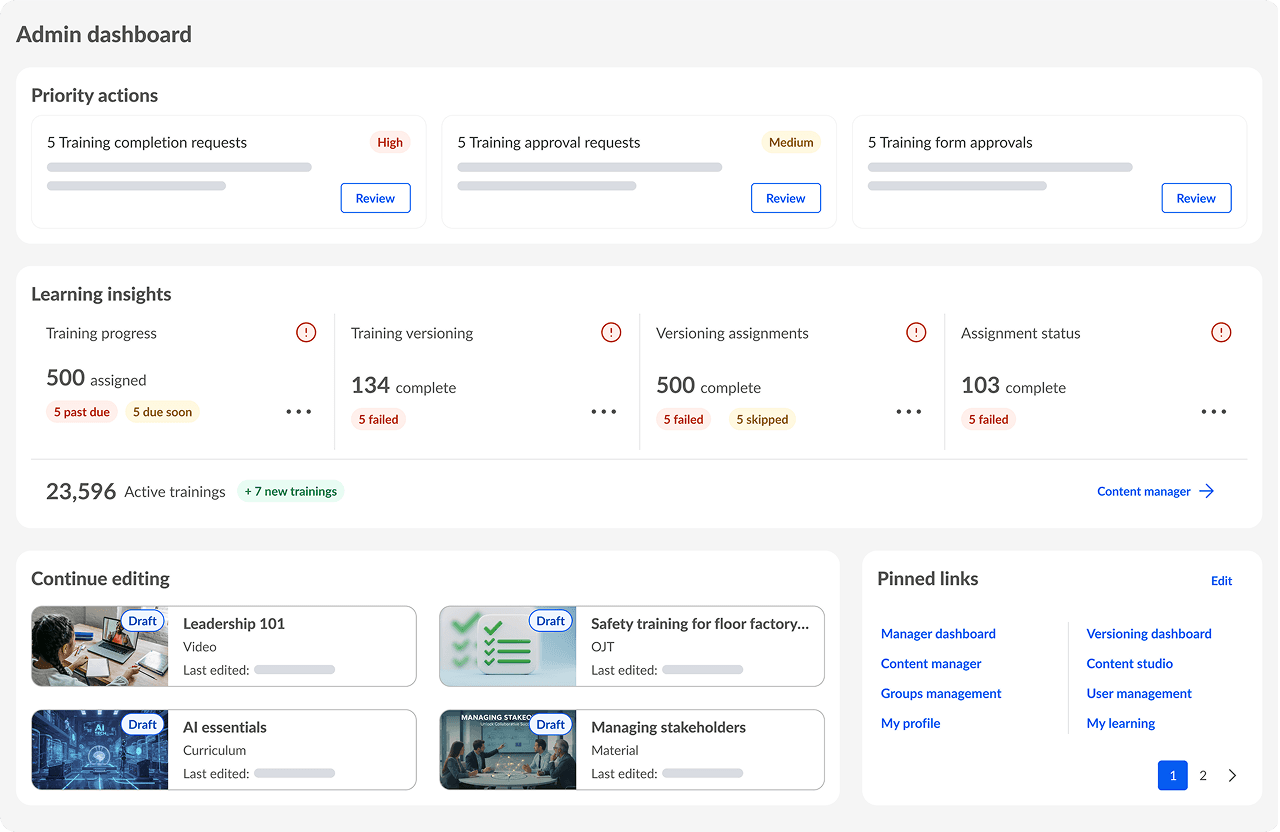
Task: Open the three-dot menu on Training versioning
Action: (603, 411)
